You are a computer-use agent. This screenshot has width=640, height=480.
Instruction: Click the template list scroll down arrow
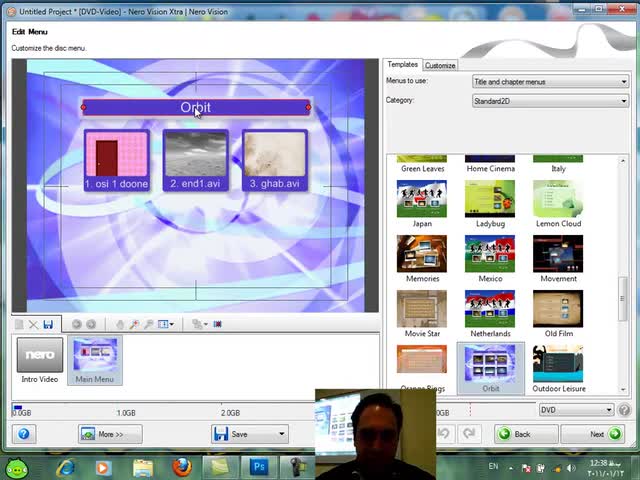pos(623,389)
